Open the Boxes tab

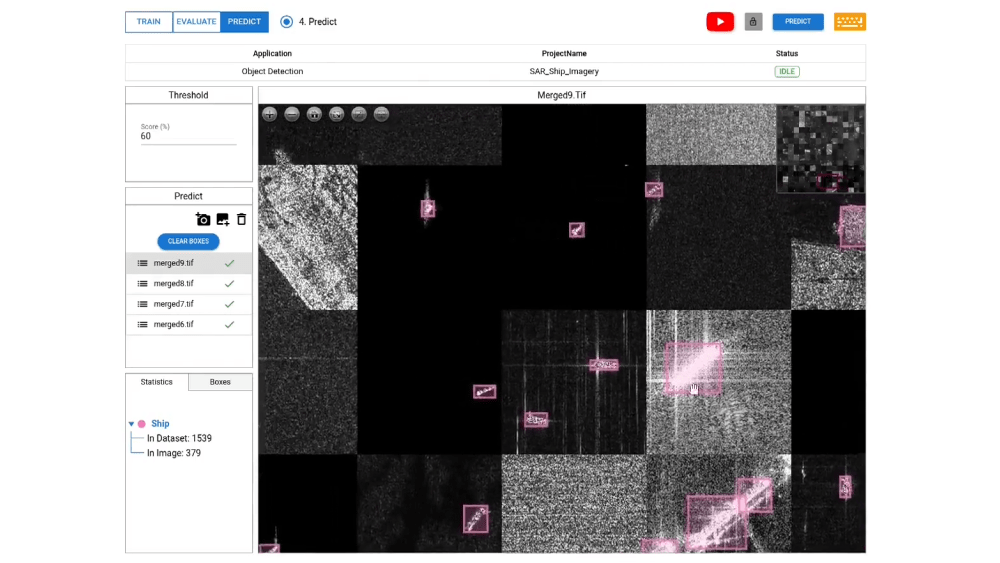click(x=220, y=382)
